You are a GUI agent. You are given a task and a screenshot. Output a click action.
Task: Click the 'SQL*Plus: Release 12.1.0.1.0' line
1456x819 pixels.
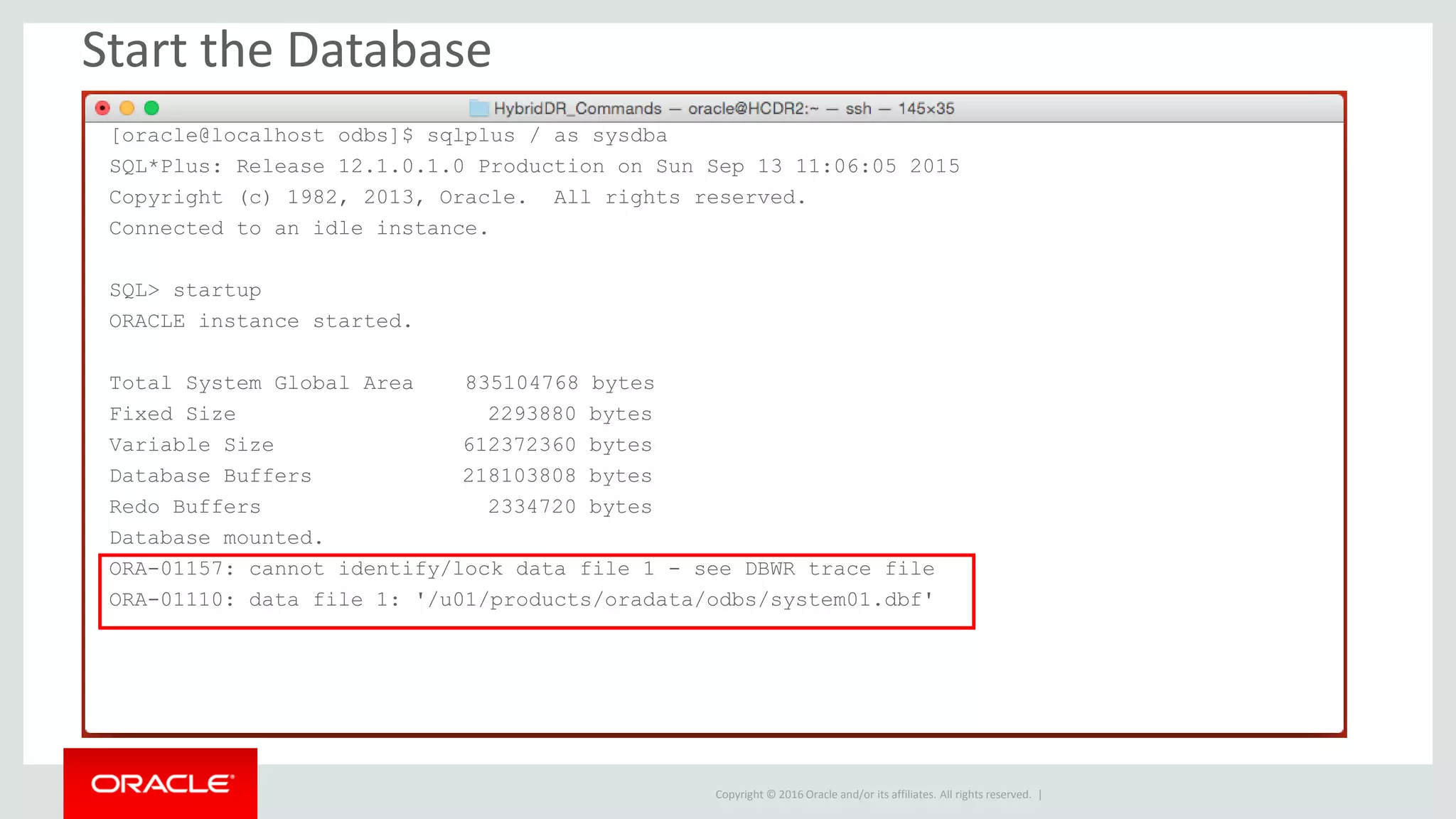pyautogui.click(x=535, y=166)
